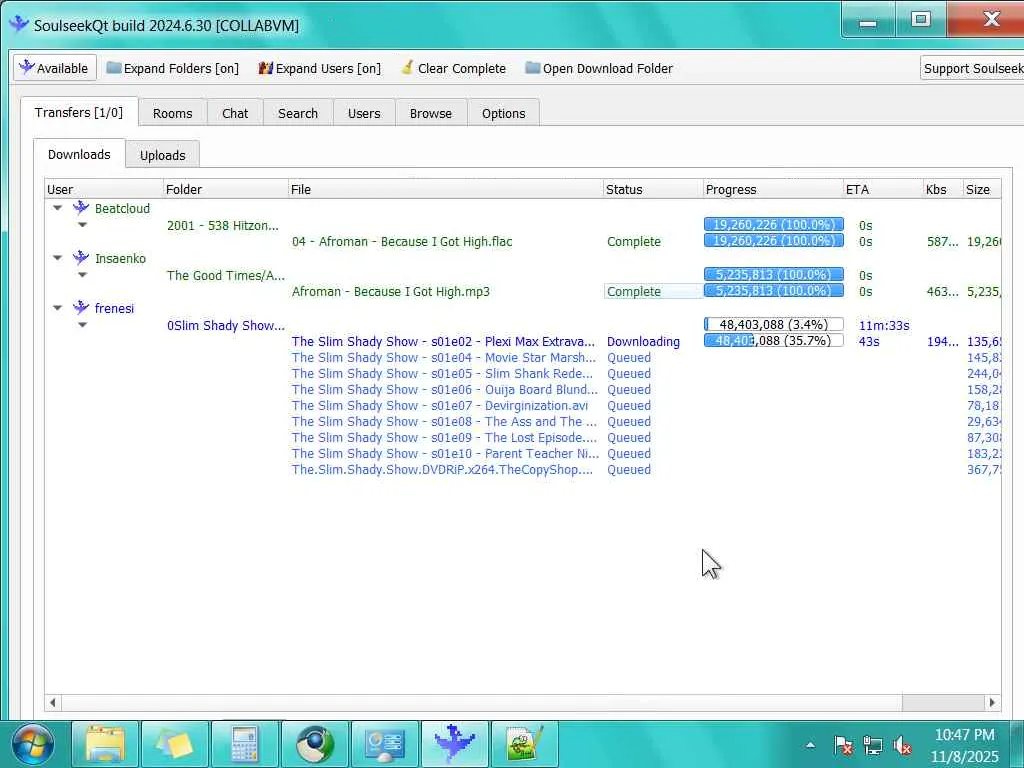Viewport: 1024px width, 768px height.
Task: Click the .flac file 19,260,226 progress bar
Action: (774, 240)
